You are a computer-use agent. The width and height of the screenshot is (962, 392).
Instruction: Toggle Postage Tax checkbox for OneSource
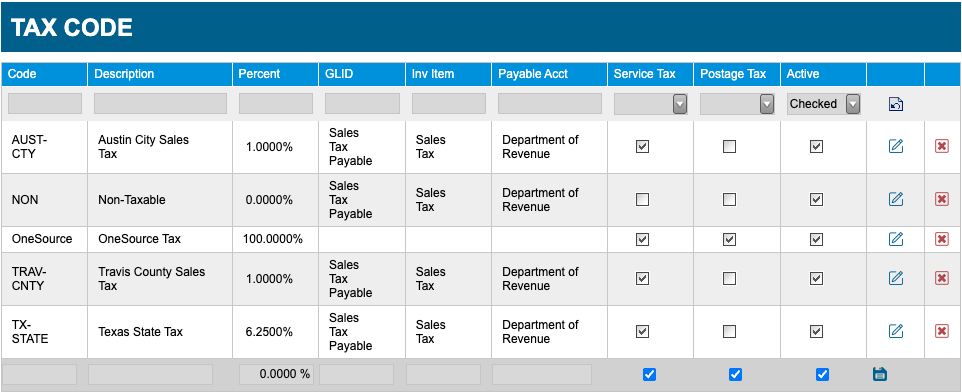click(729, 239)
